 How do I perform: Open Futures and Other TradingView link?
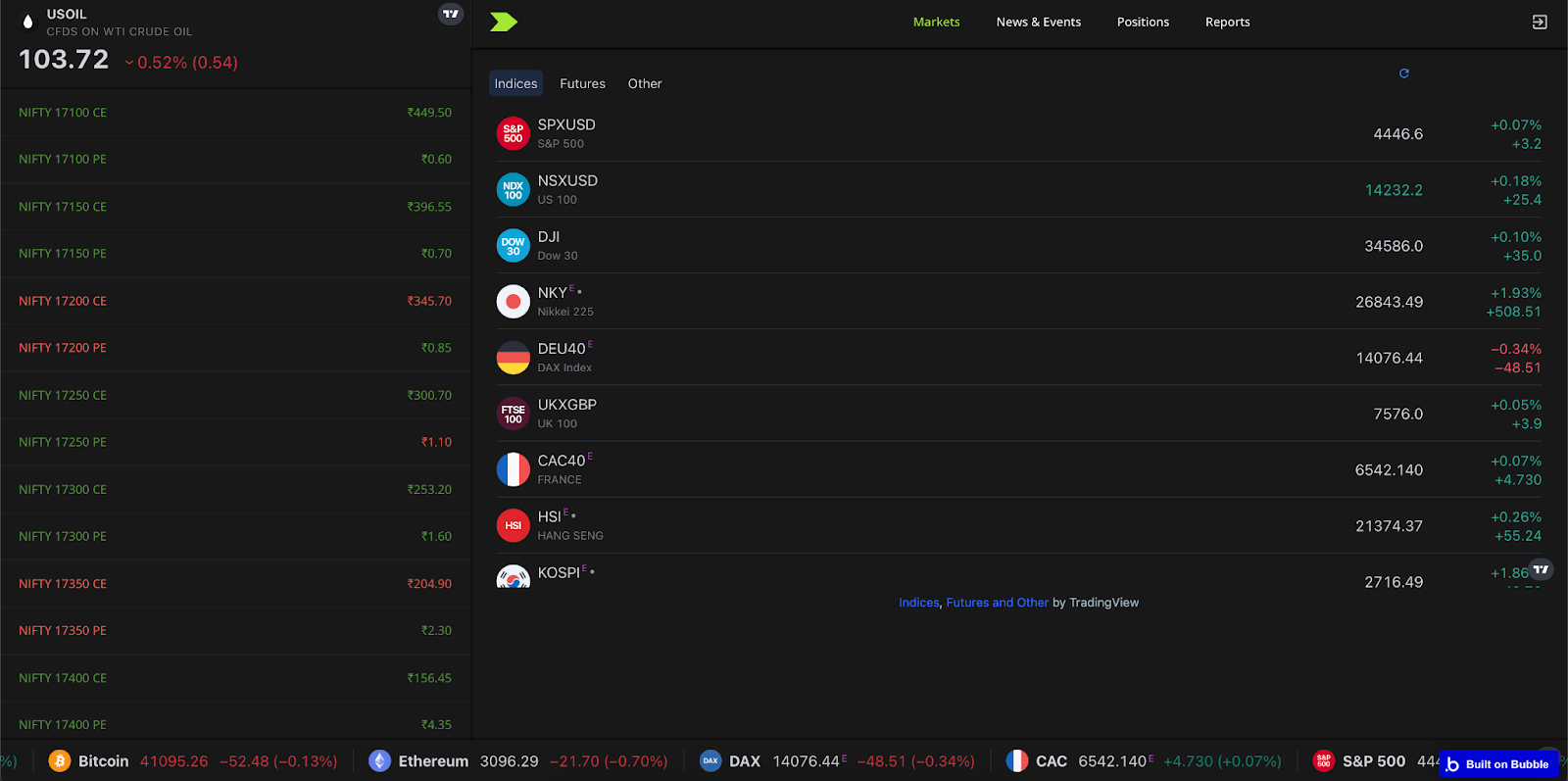(997, 603)
